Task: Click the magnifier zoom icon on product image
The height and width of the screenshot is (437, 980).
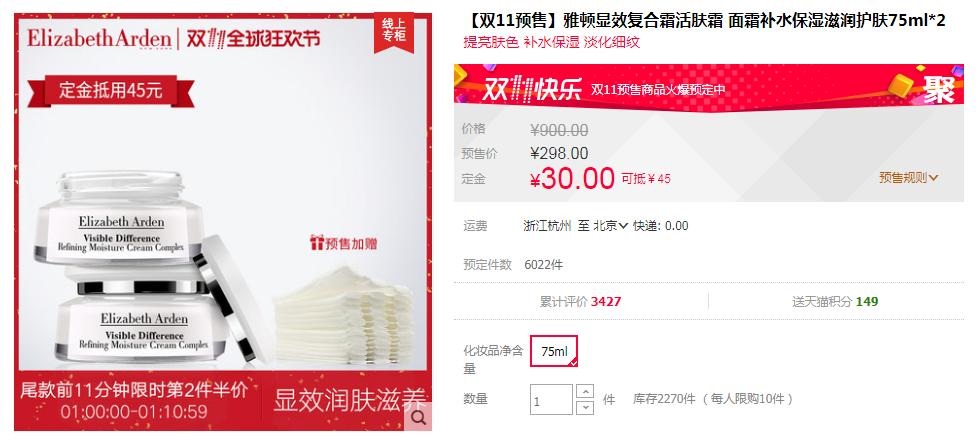Action: click(418, 417)
